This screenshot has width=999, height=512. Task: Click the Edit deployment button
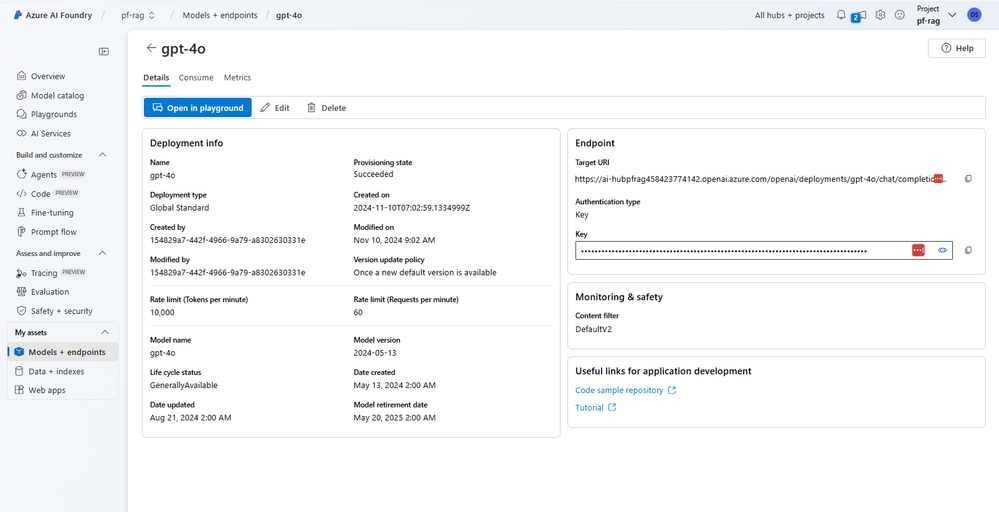(275, 108)
